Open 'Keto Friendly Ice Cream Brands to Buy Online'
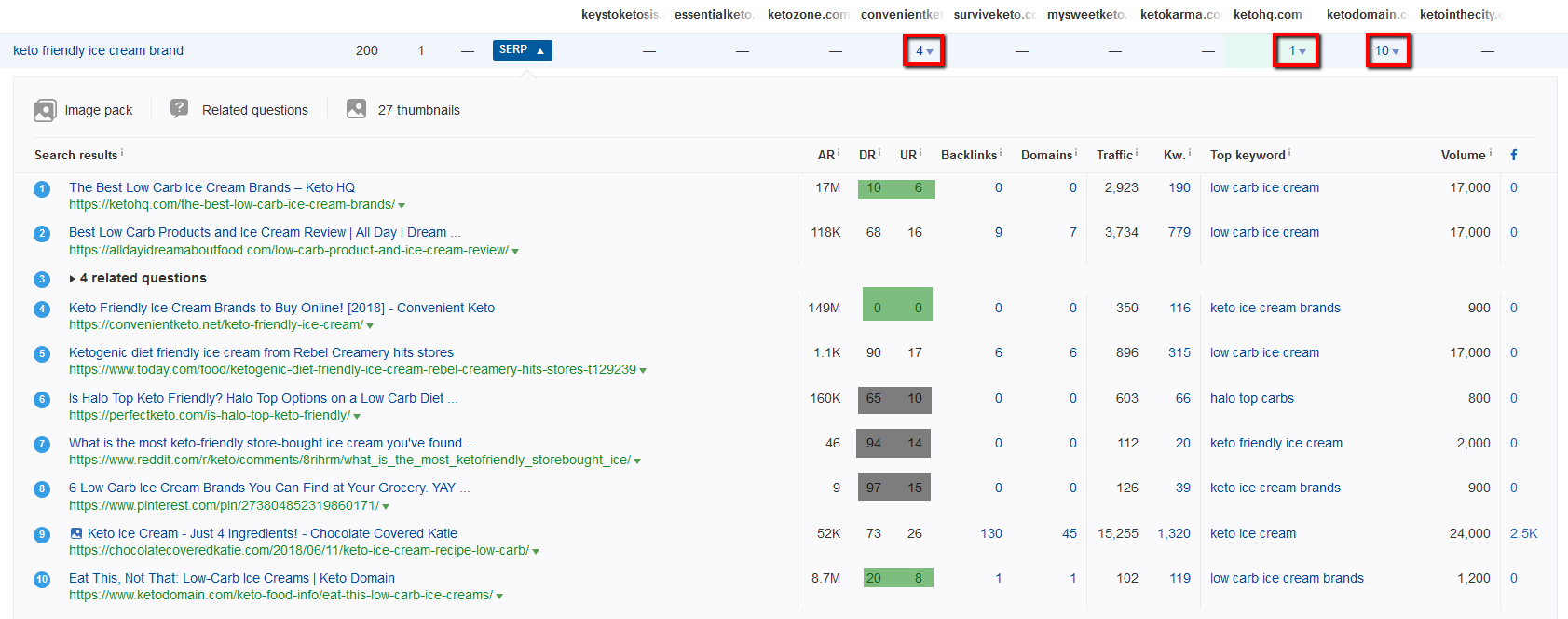The height and width of the screenshot is (619, 1568). [x=281, y=308]
